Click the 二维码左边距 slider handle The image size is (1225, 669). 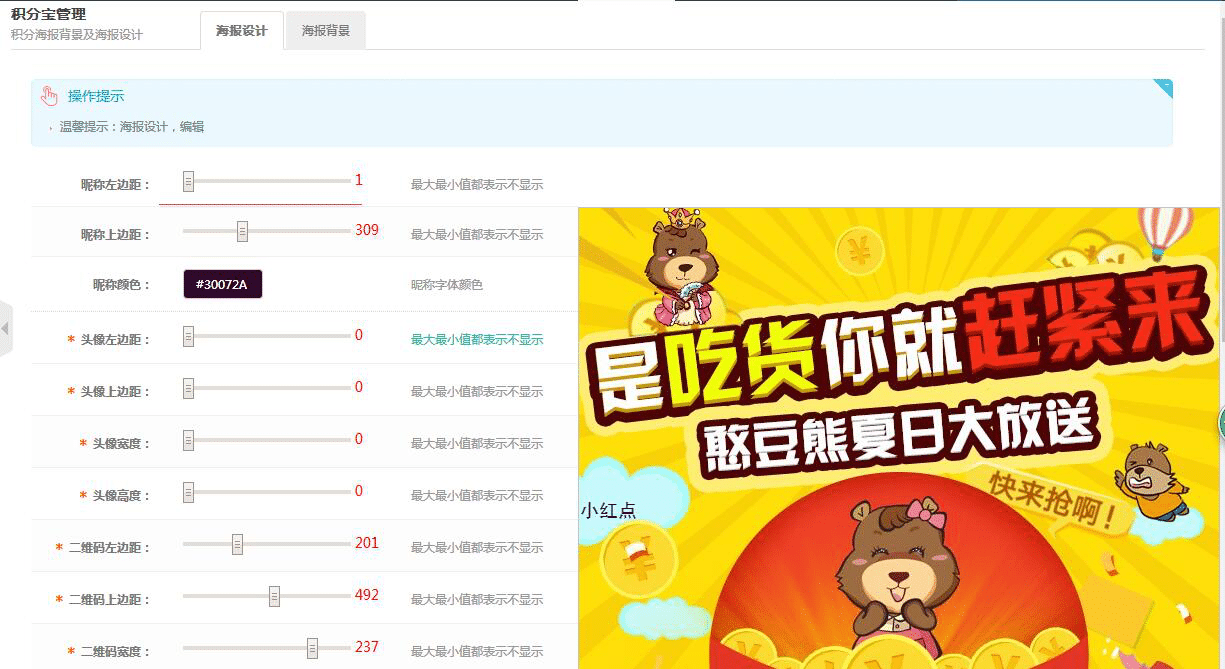click(x=237, y=544)
